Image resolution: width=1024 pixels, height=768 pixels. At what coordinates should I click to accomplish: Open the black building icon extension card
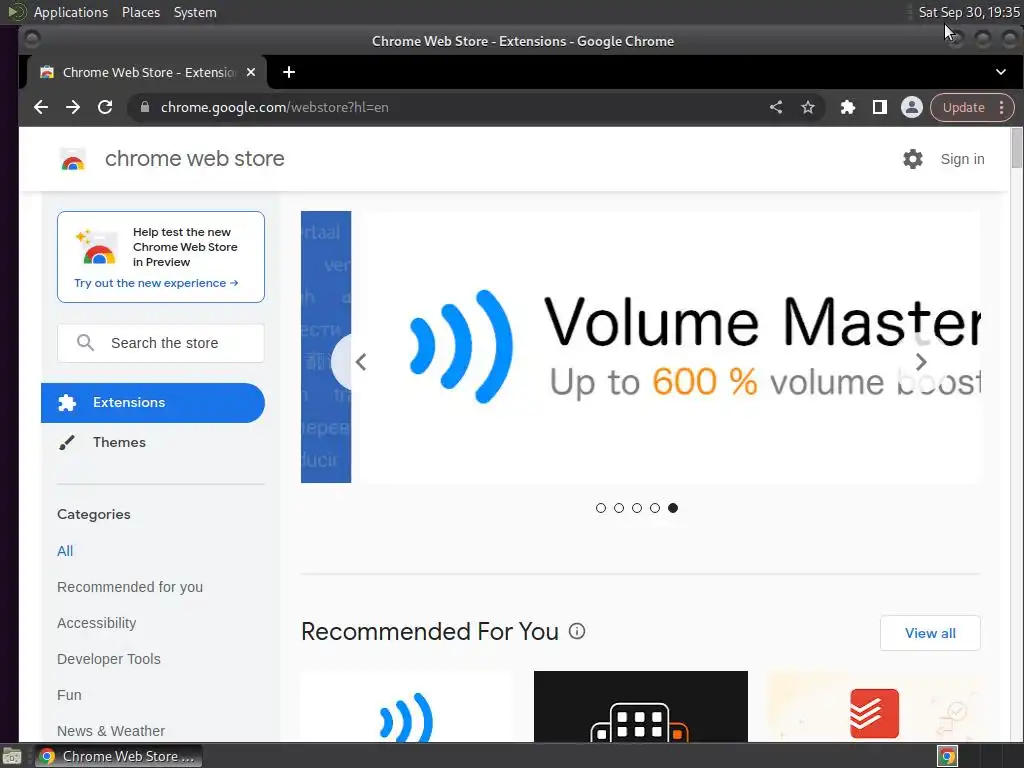point(641,706)
